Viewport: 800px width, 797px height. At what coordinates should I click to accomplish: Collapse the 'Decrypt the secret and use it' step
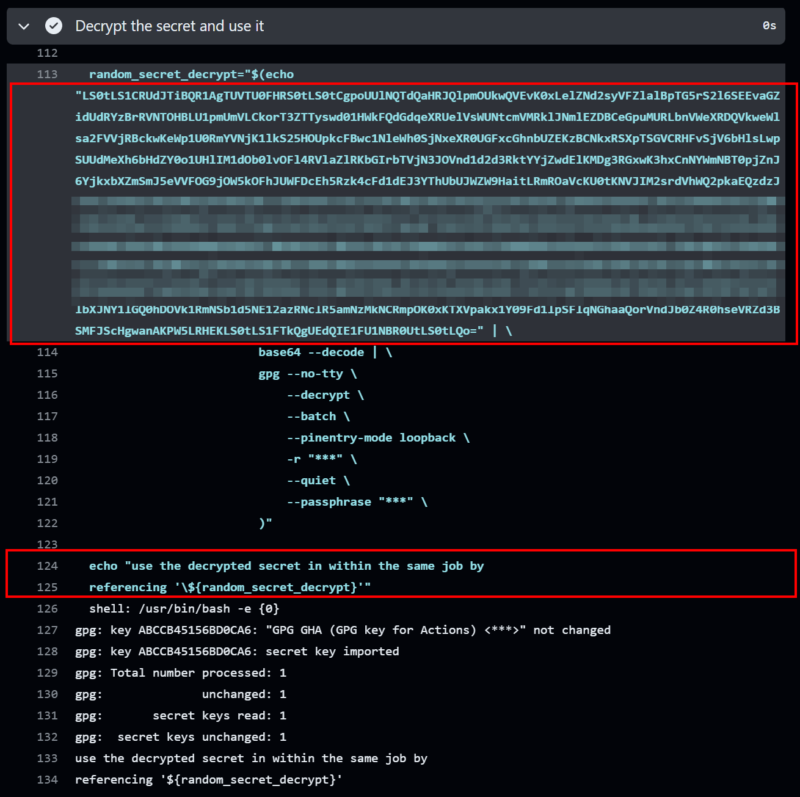pos(24,25)
